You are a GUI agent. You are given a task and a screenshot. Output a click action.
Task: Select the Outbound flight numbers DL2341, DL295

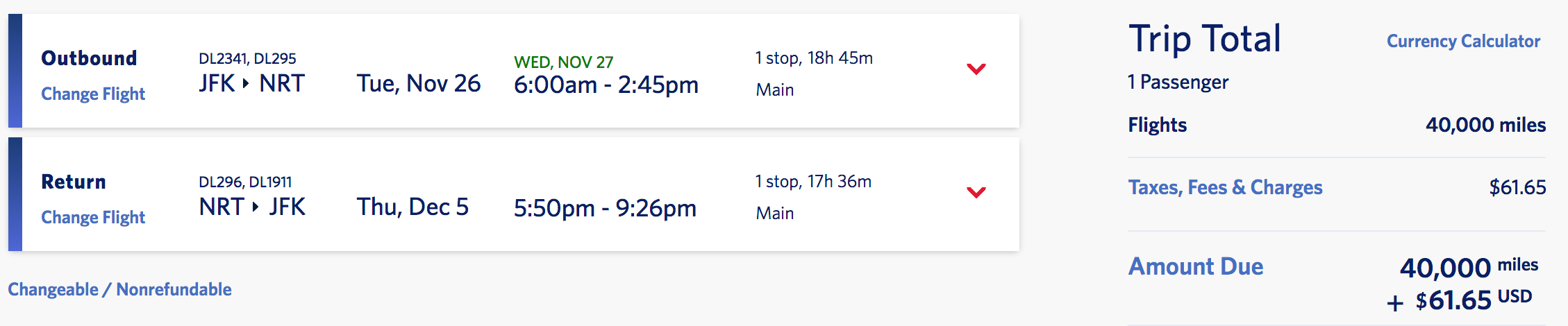coord(247,59)
